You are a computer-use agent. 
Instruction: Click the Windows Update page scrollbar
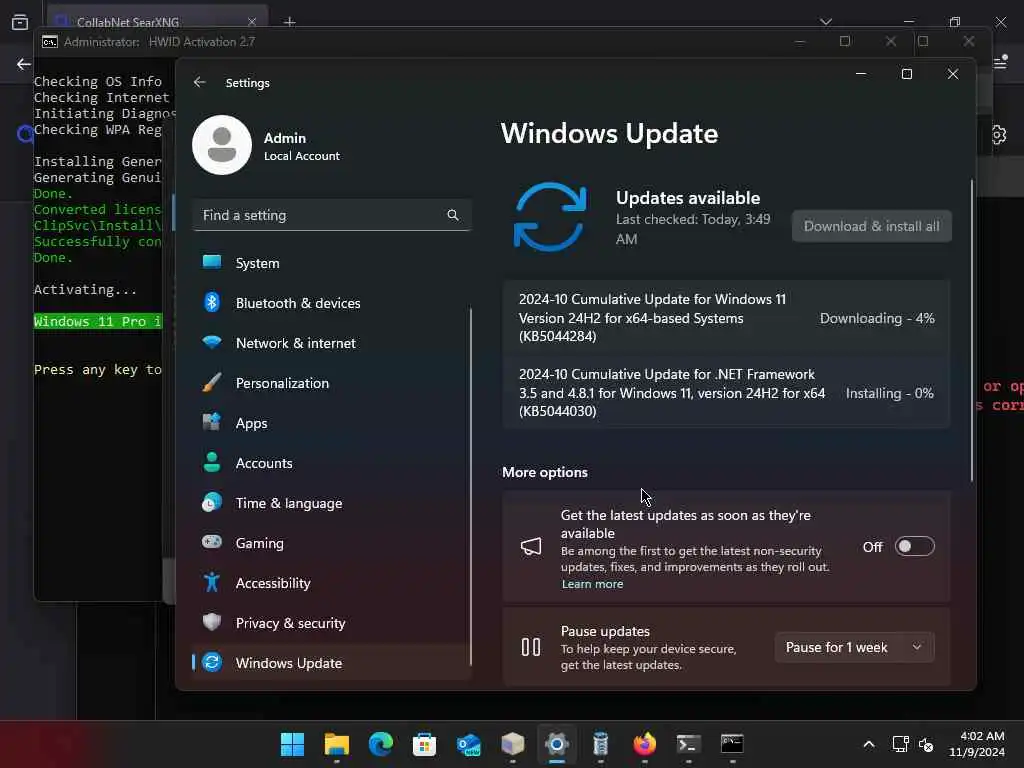(x=972, y=330)
